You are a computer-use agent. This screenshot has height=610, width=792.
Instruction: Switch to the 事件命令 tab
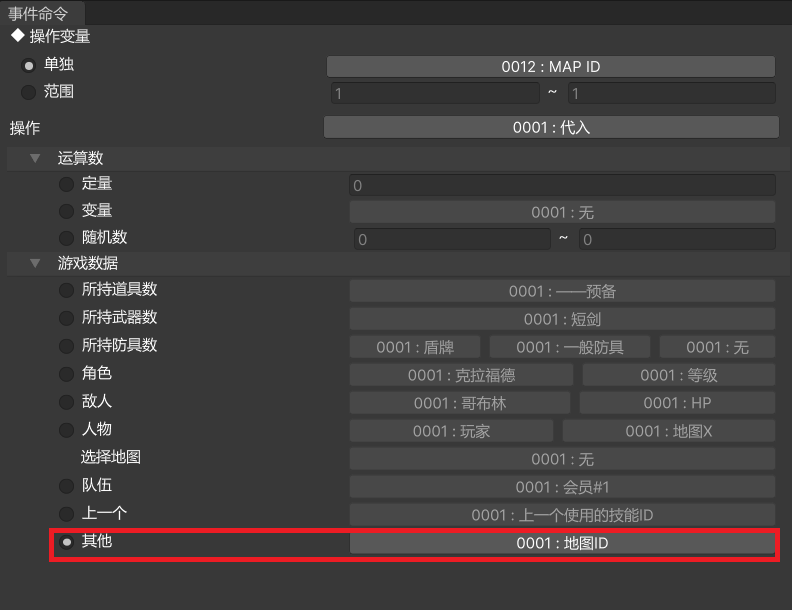click(x=42, y=13)
